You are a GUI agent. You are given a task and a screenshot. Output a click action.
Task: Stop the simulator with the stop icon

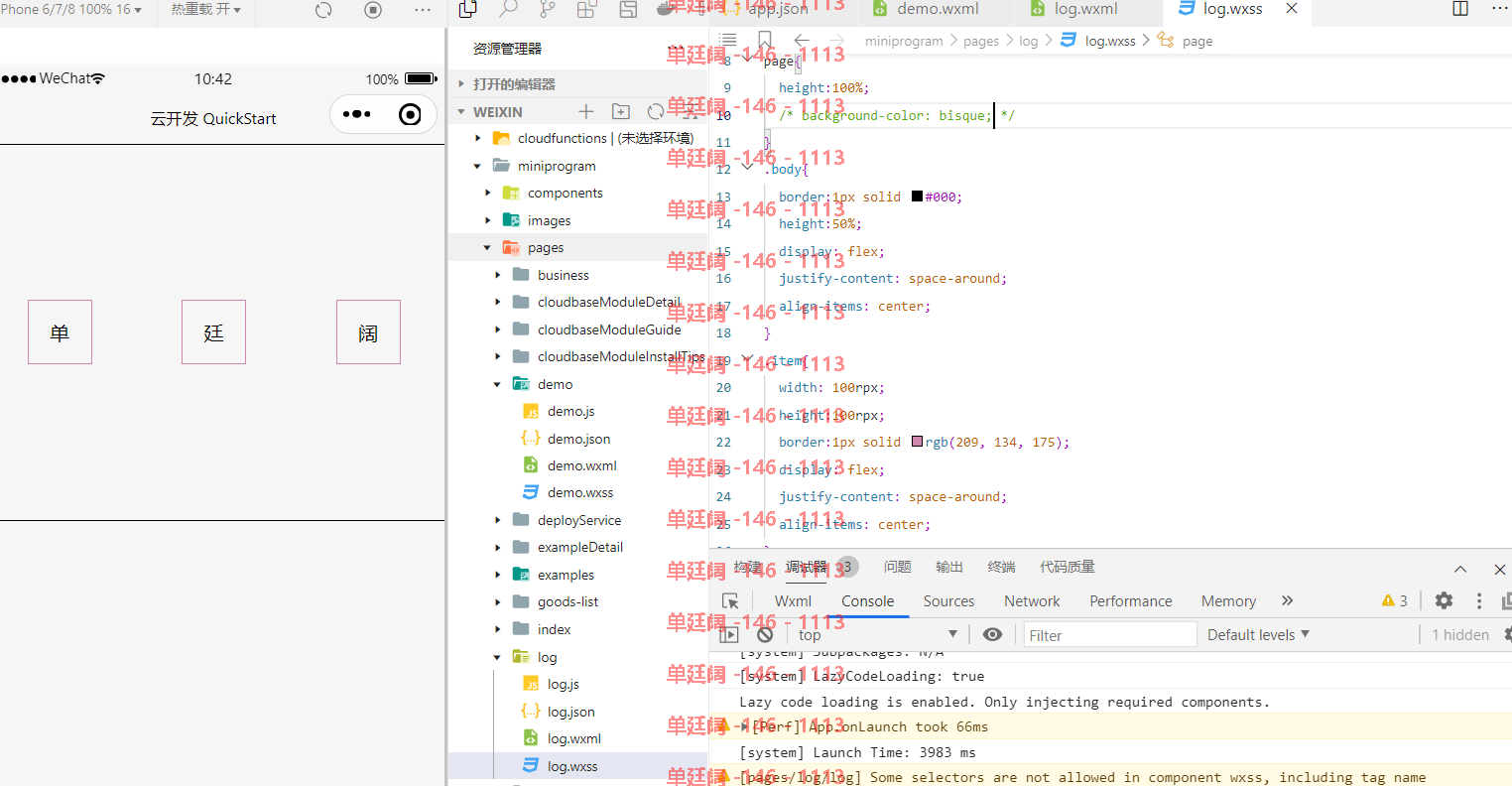click(x=373, y=10)
